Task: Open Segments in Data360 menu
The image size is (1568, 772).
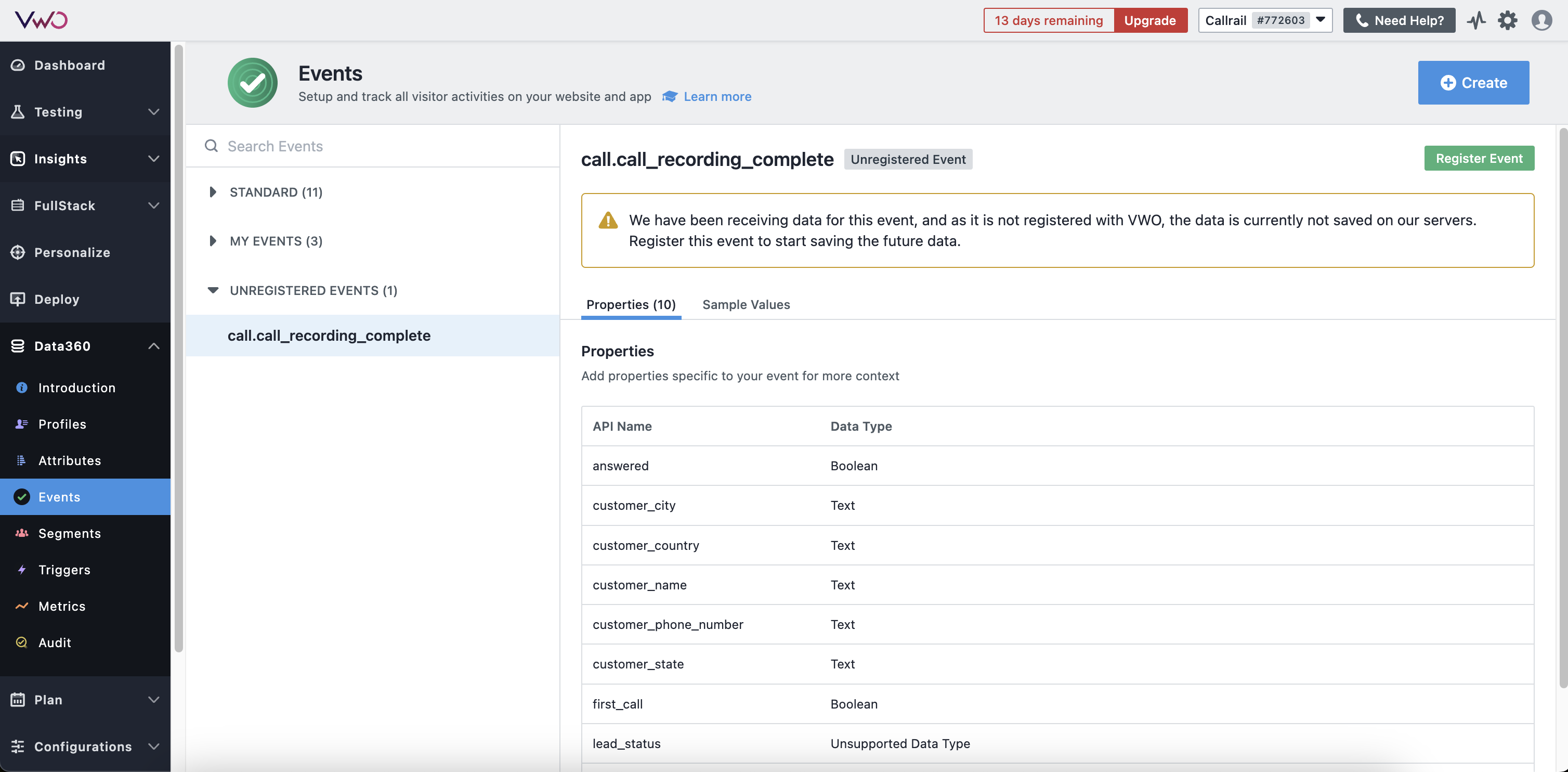Action: (69, 533)
